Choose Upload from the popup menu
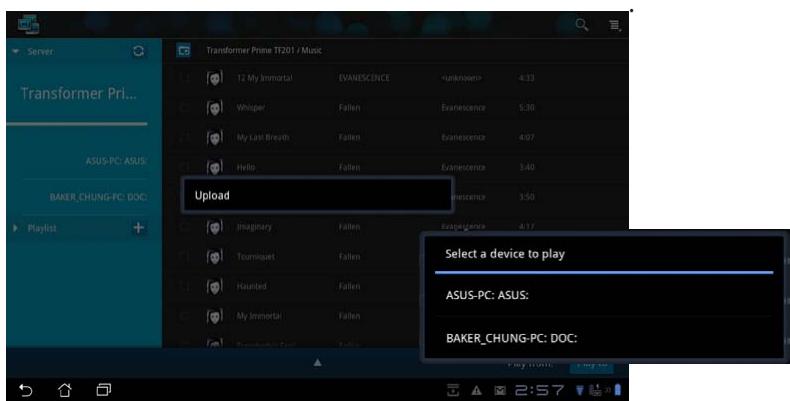 [317, 195]
